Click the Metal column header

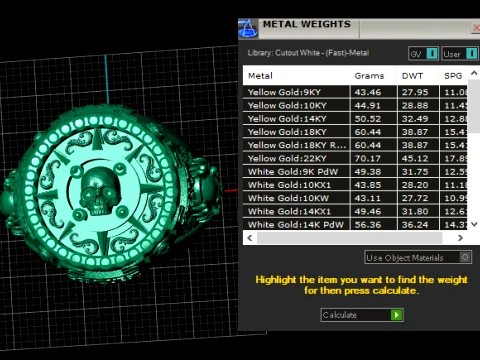coord(260,76)
